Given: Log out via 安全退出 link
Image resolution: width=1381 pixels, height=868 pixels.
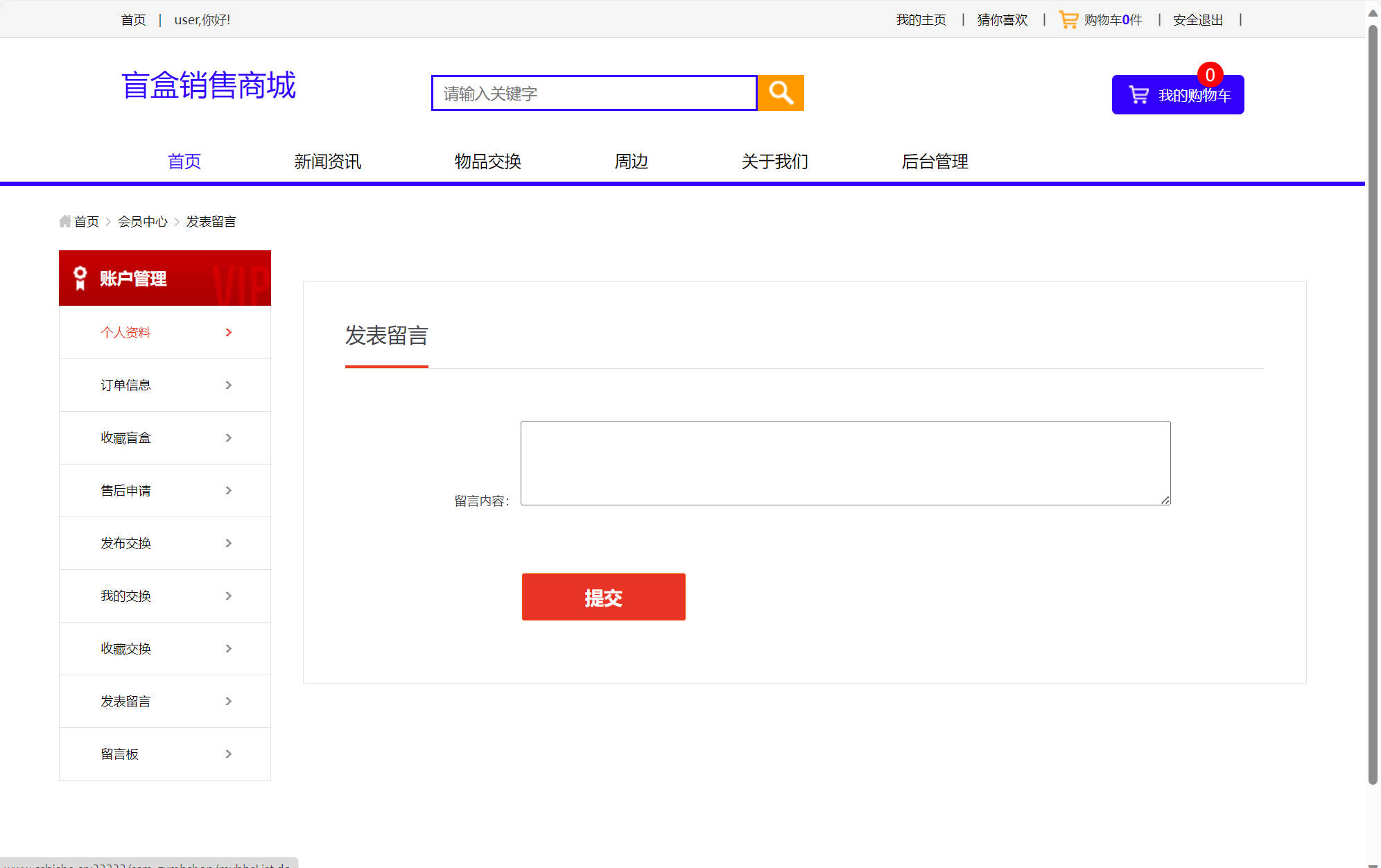Looking at the screenshot, I should [1197, 19].
